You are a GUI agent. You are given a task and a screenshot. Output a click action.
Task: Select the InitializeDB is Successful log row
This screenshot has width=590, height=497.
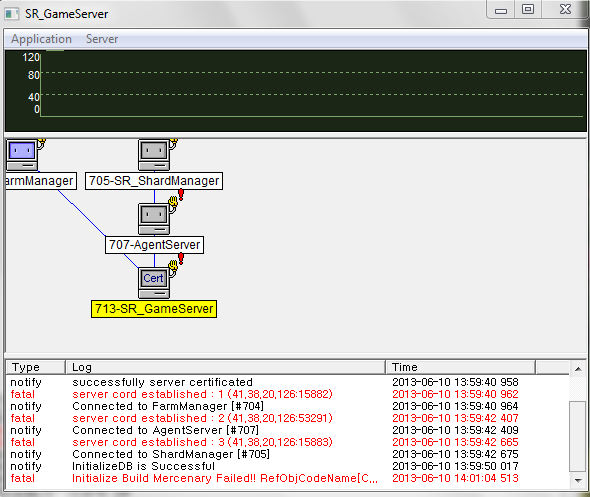287,466
